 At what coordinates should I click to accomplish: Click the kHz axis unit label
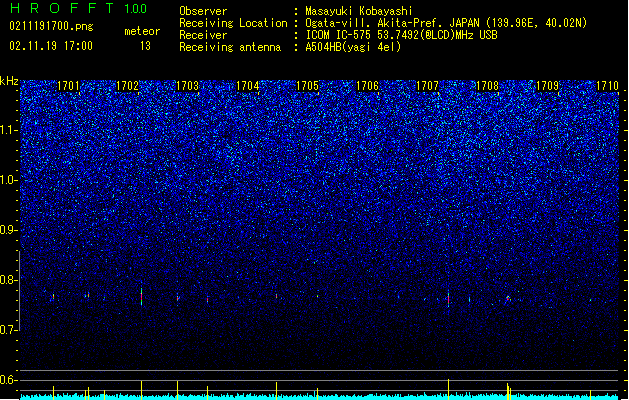click(x=9, y=81)
